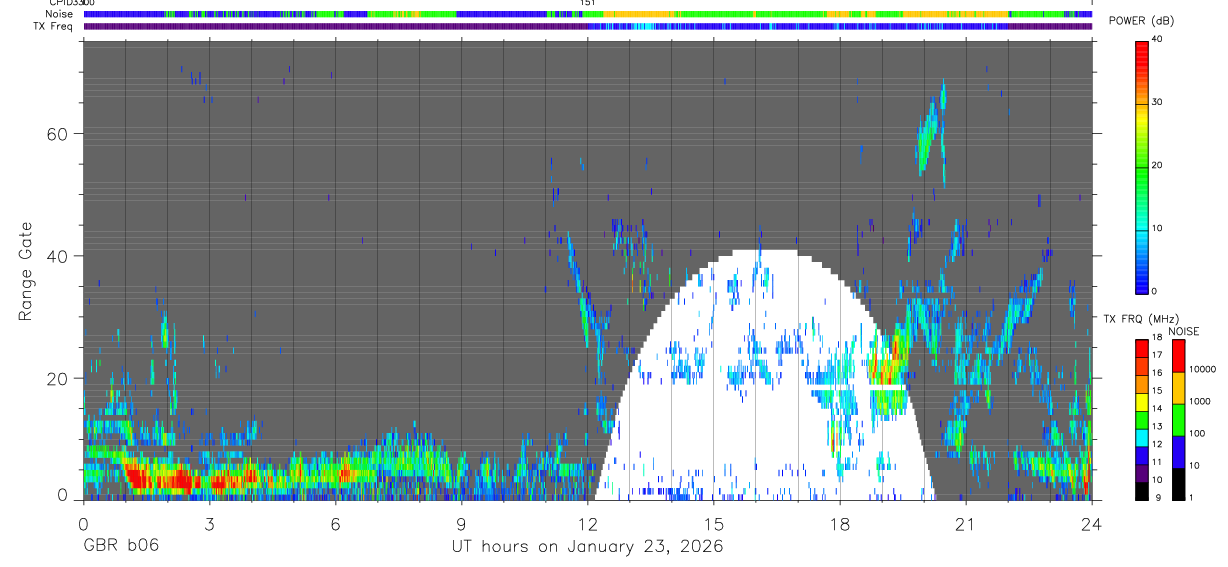Screen dimensions: 1228x567
Task: Click the POWER (dB) color bar
Action: pos(1142,166)
